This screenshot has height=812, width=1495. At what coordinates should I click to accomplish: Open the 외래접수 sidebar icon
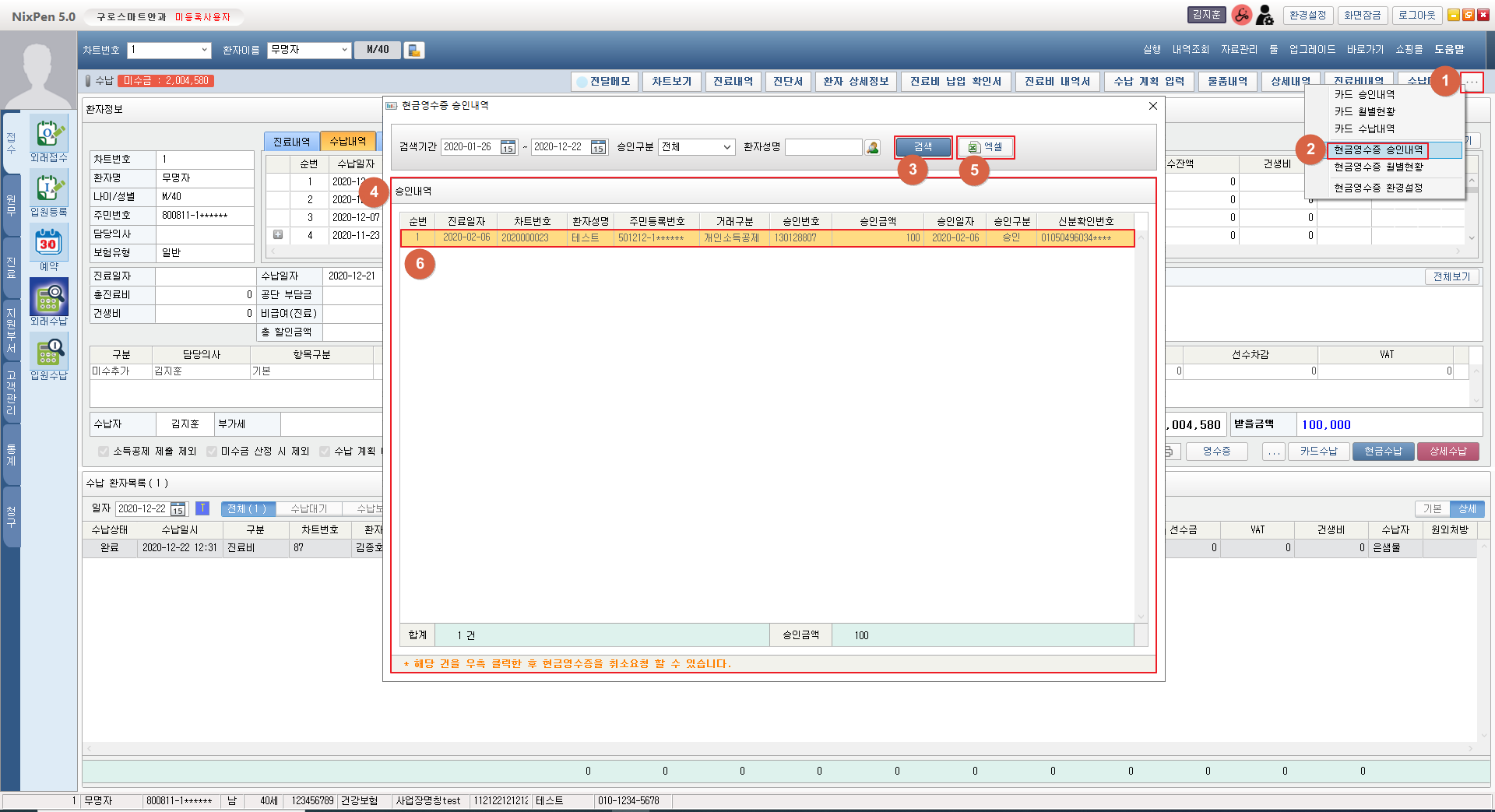click(x=48, y=135)
